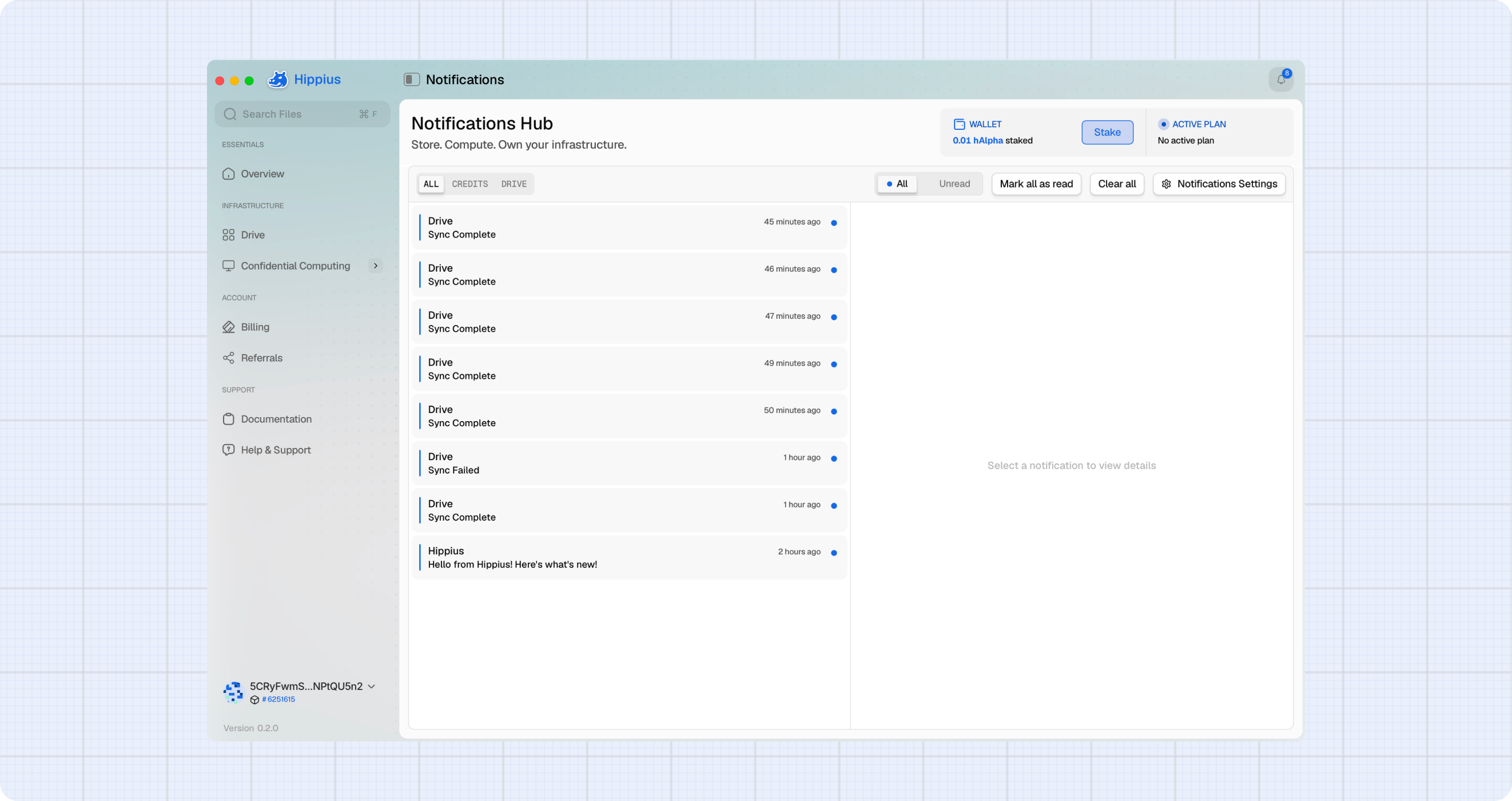The width and height of the screenshot is (1512, 801).
Task: Switch to the DRIVE tab
Action: click(x=514, y=184)
